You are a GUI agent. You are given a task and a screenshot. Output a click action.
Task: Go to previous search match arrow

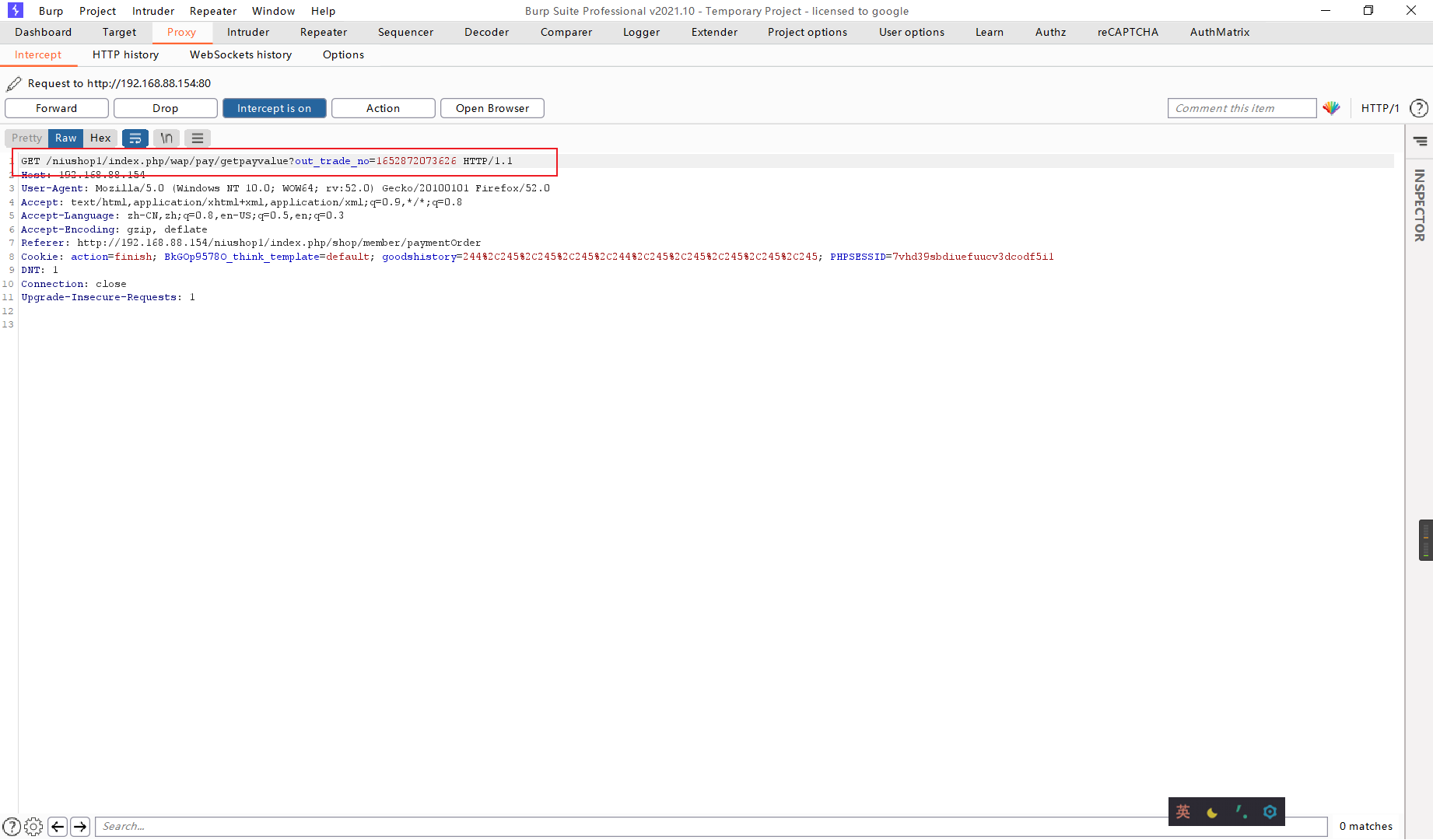pos(58,826)
